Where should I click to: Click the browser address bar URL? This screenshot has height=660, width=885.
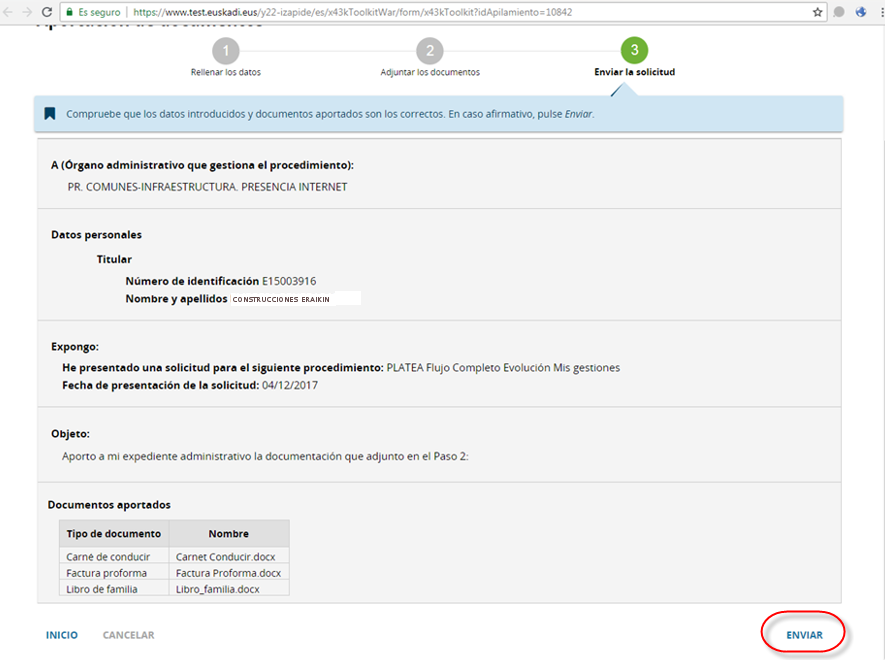coord(355,12)
